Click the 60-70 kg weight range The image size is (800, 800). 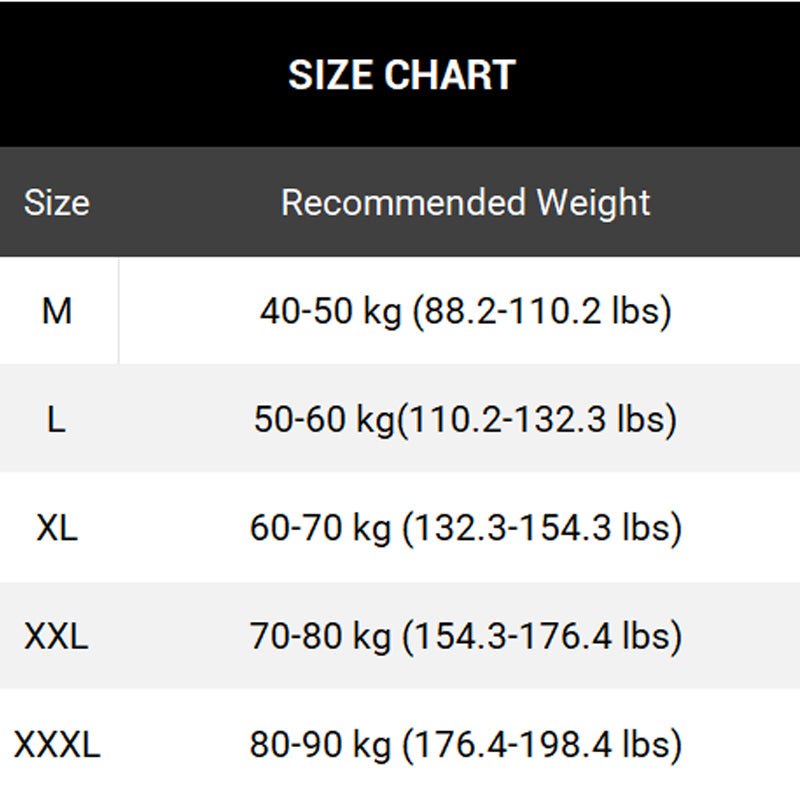coord(320,528)
